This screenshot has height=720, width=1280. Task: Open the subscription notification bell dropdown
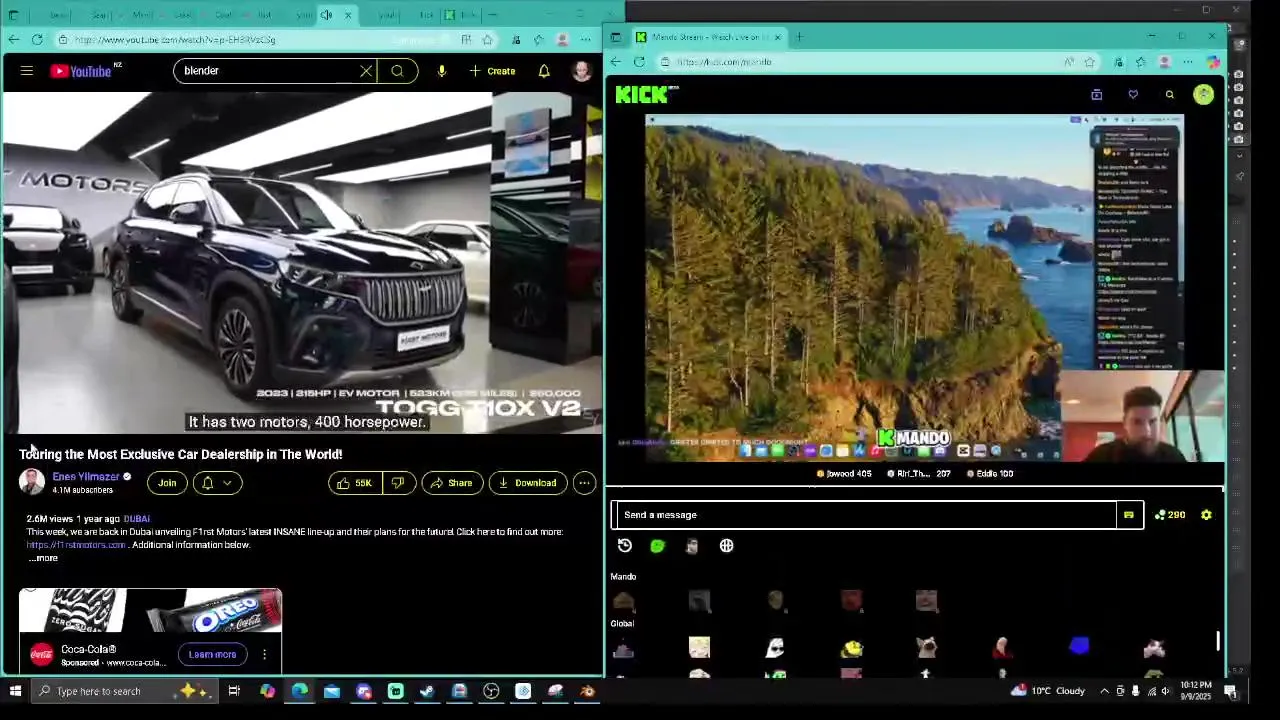[x=217, y=483]
